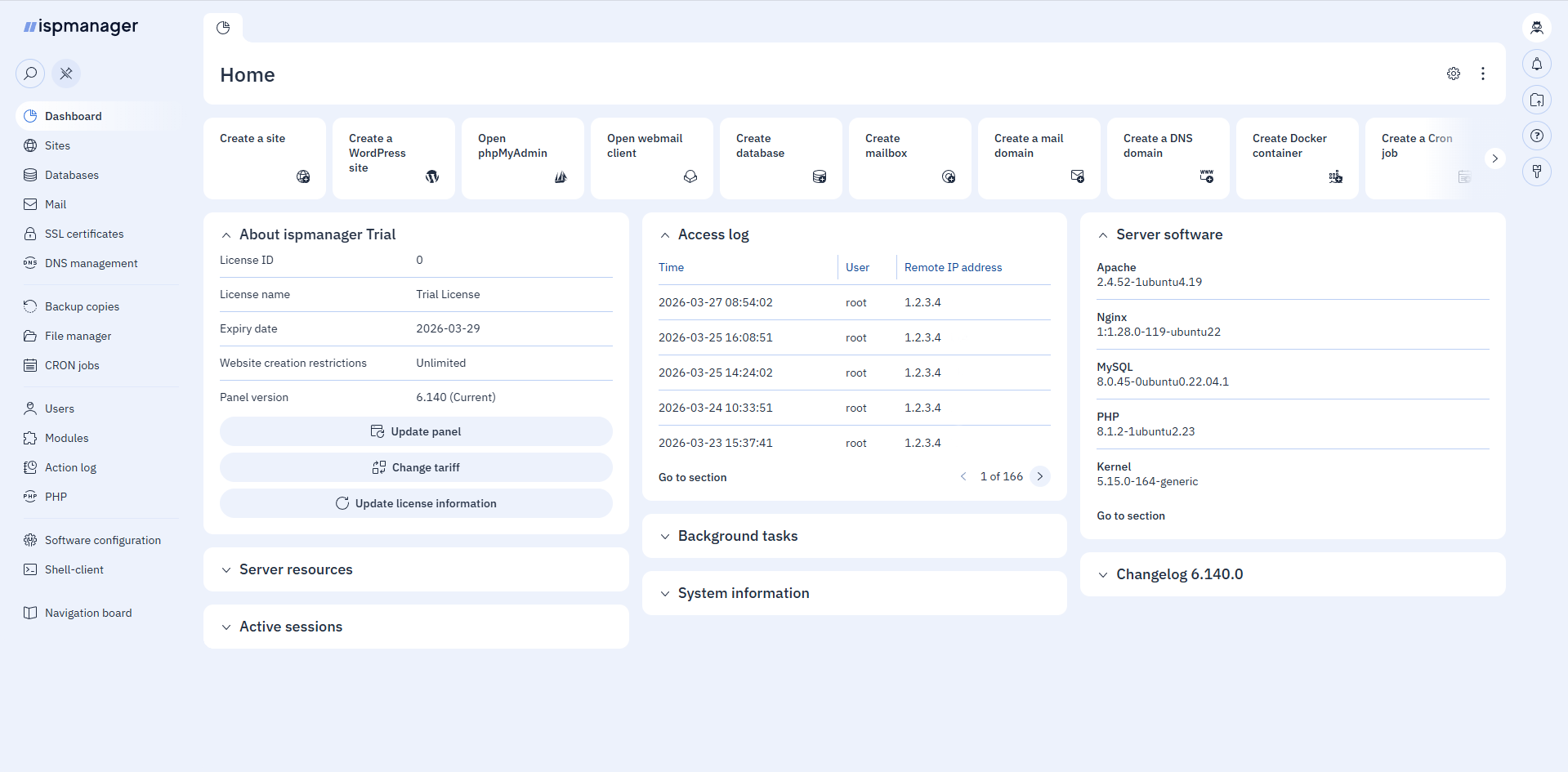Open Navigation board in sidebar
1568x772 pixels.
tap(97, 613)
